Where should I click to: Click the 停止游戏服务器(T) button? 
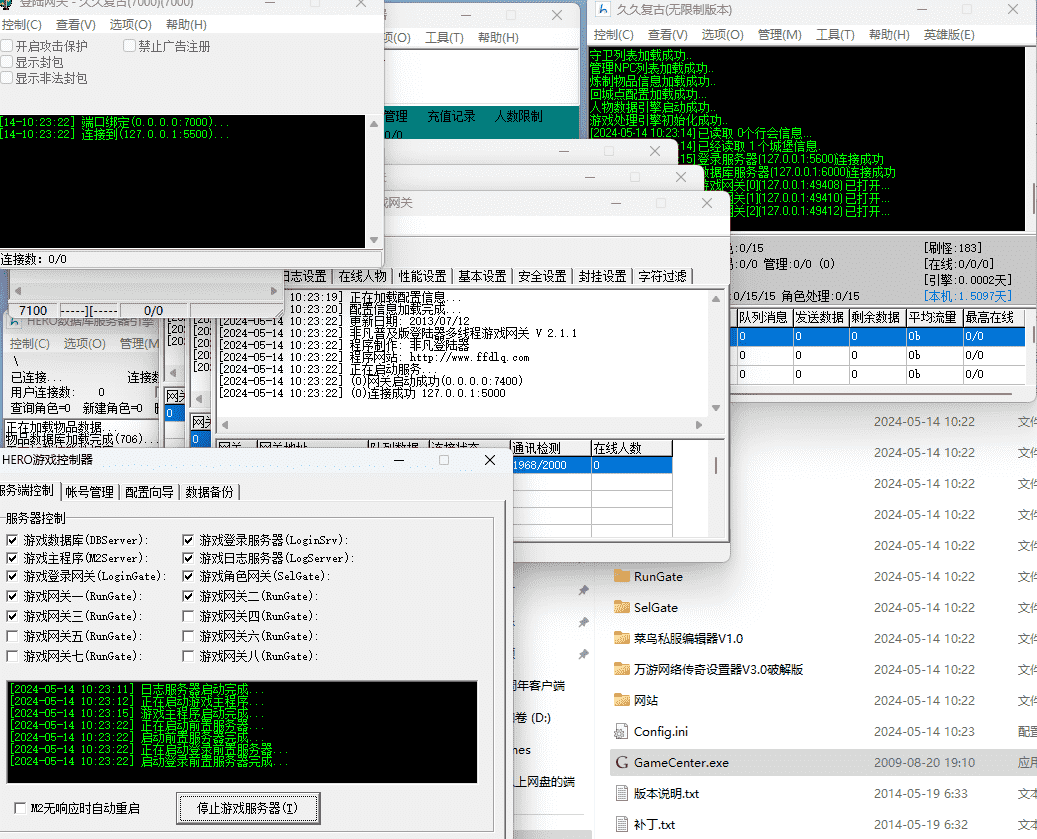pos(248,808)
